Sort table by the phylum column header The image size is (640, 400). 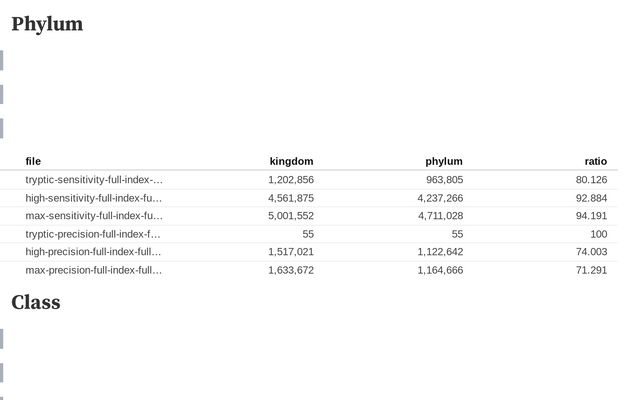pos(444,161)
